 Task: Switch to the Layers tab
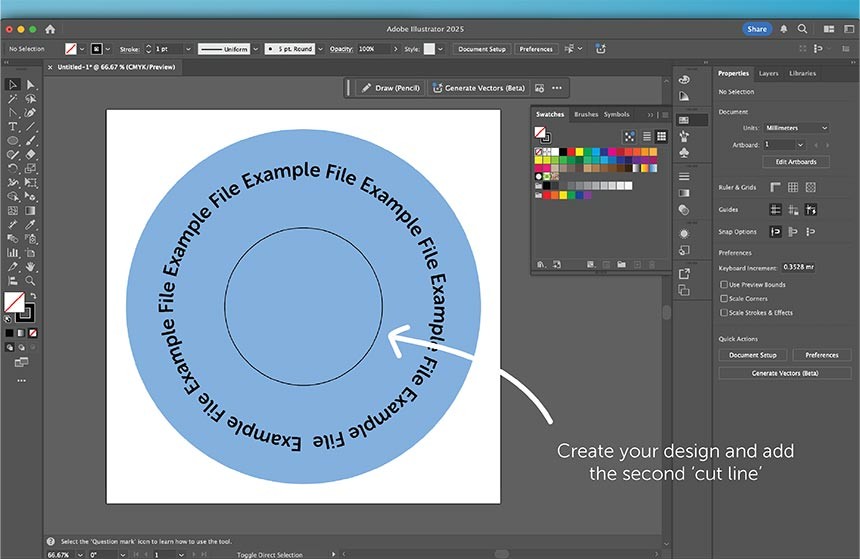[768, 74]
